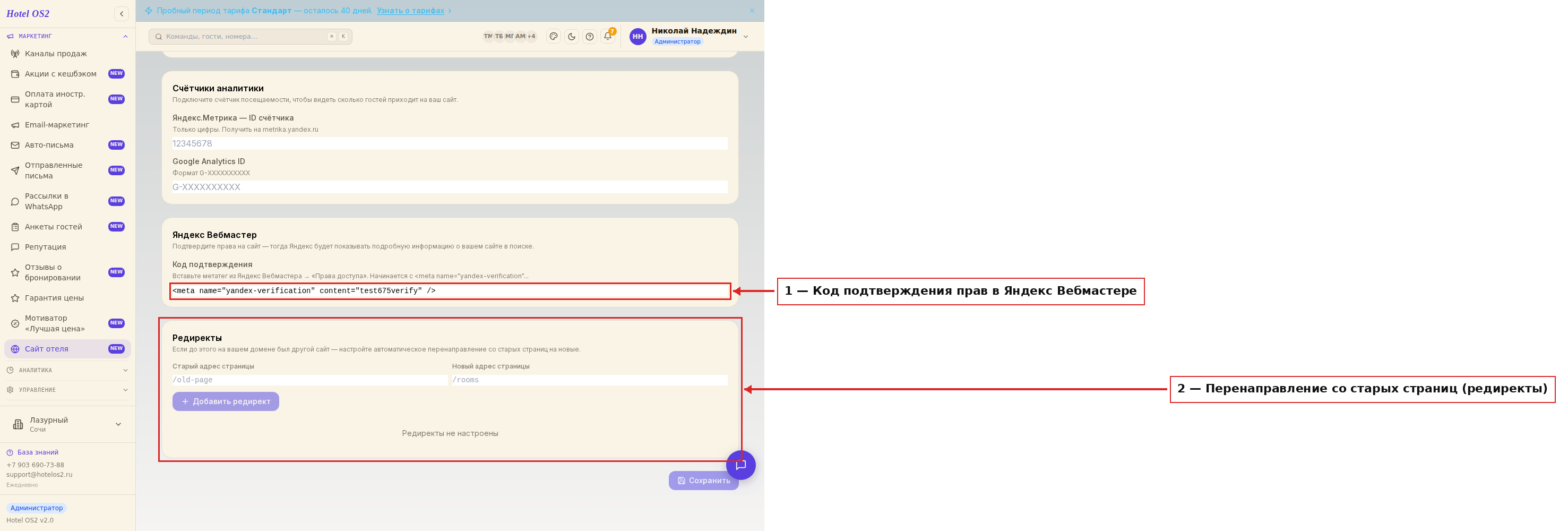Click the Администратор badge in sidebar footer
The image size is (1568, 531).
point(37,508)
